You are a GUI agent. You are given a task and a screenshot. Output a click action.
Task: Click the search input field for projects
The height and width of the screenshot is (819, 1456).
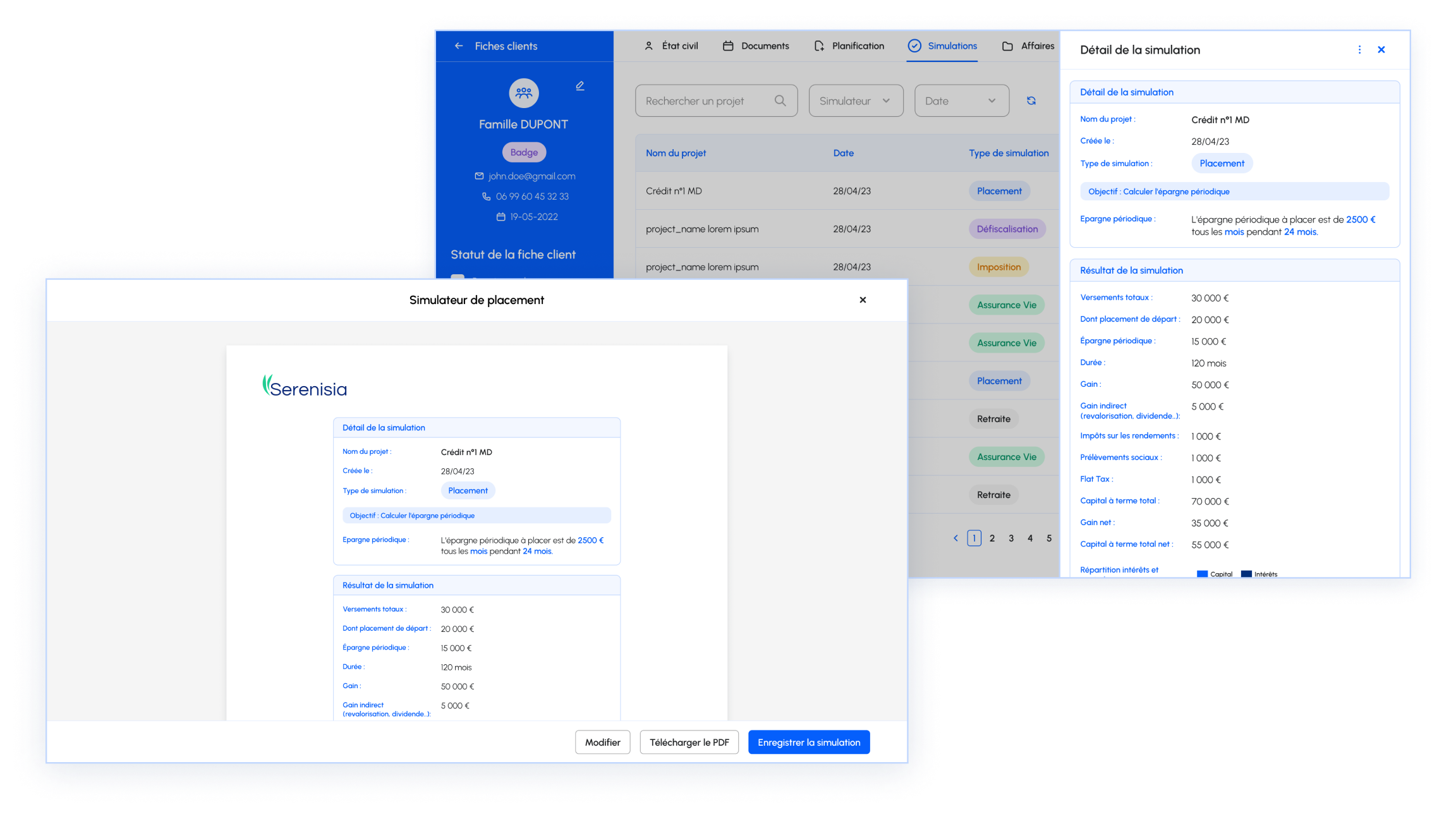715,100
